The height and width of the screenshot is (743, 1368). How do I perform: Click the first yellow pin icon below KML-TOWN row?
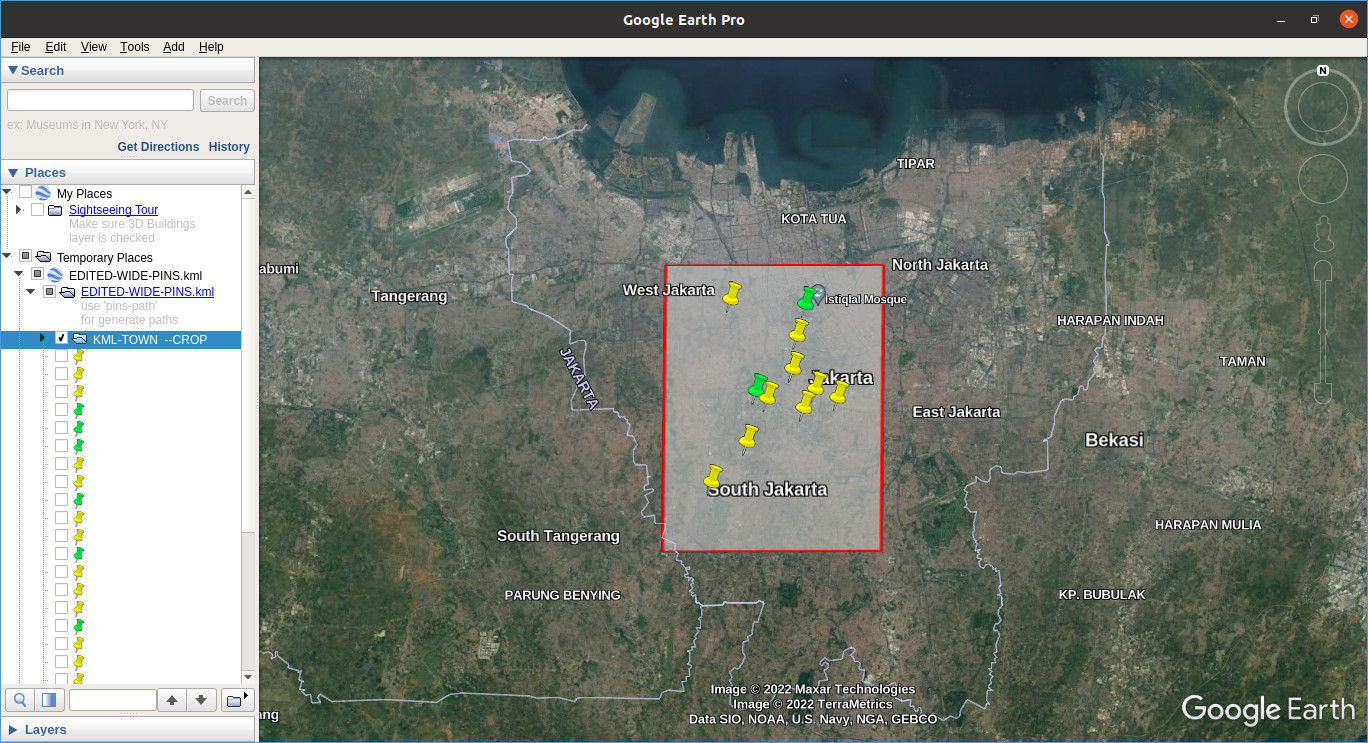point(79,356)
